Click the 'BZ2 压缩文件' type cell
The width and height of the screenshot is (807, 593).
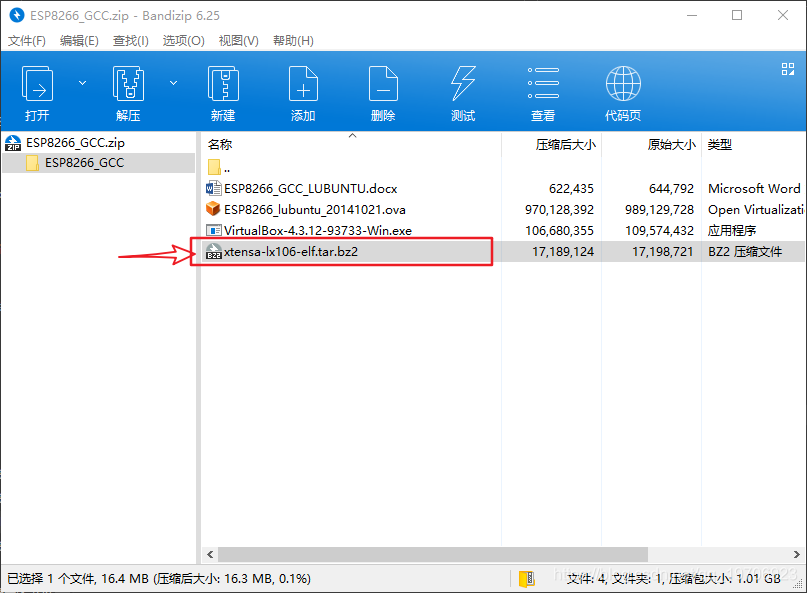745,252
